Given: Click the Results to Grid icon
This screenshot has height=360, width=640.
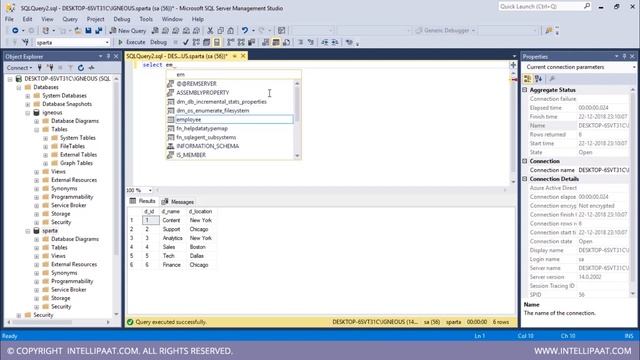Looking at the screenshot, I should point(276,42).
